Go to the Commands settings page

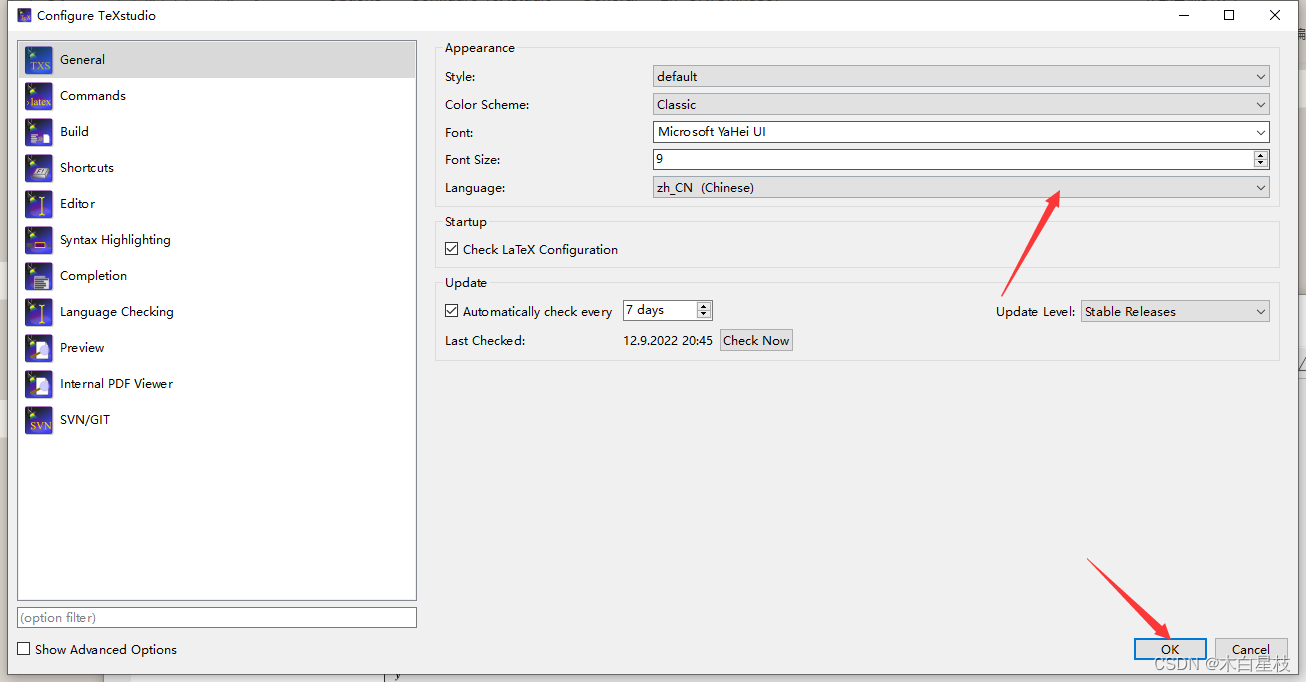point(93,96)
